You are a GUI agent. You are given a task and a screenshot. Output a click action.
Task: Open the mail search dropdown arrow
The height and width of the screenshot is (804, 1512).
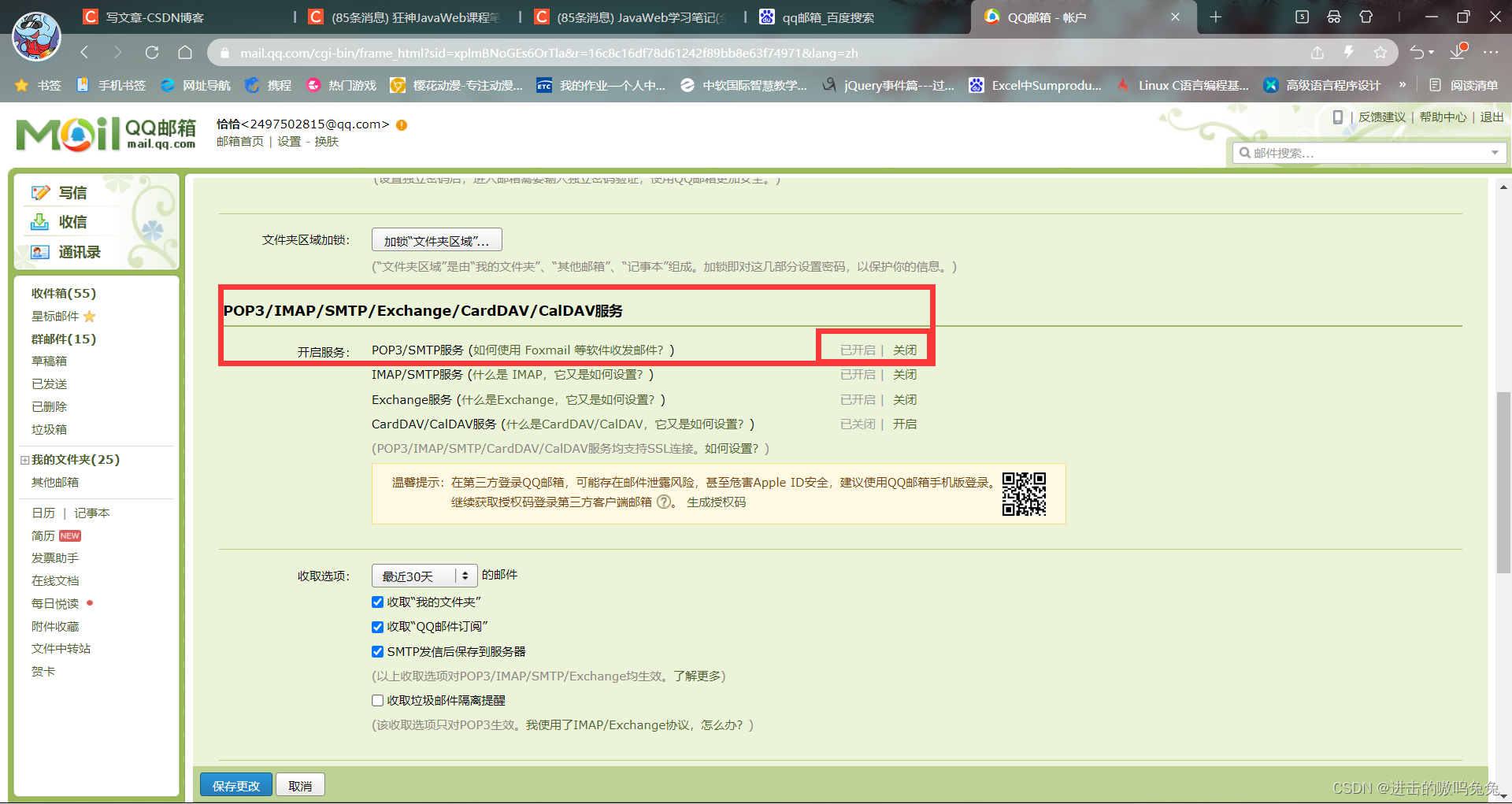(1495, 153)
